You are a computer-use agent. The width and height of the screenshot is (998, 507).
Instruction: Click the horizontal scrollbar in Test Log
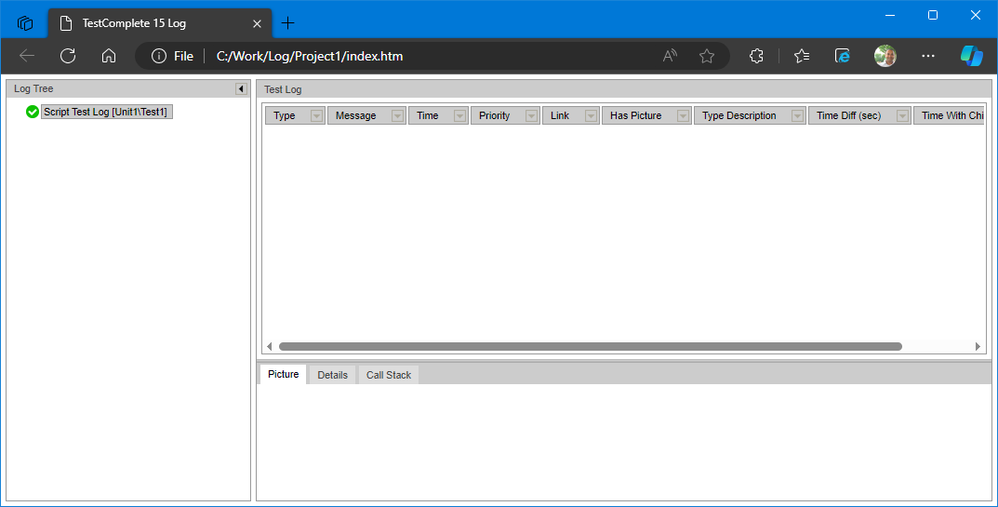[x=590, y=346]
